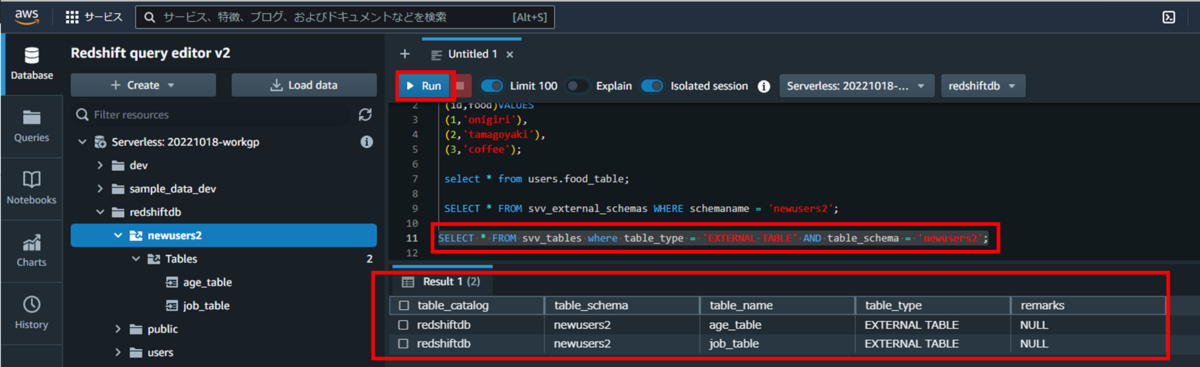1200x367 pixels.
Task: Expand the dev database node
Action: click(100, 165)
